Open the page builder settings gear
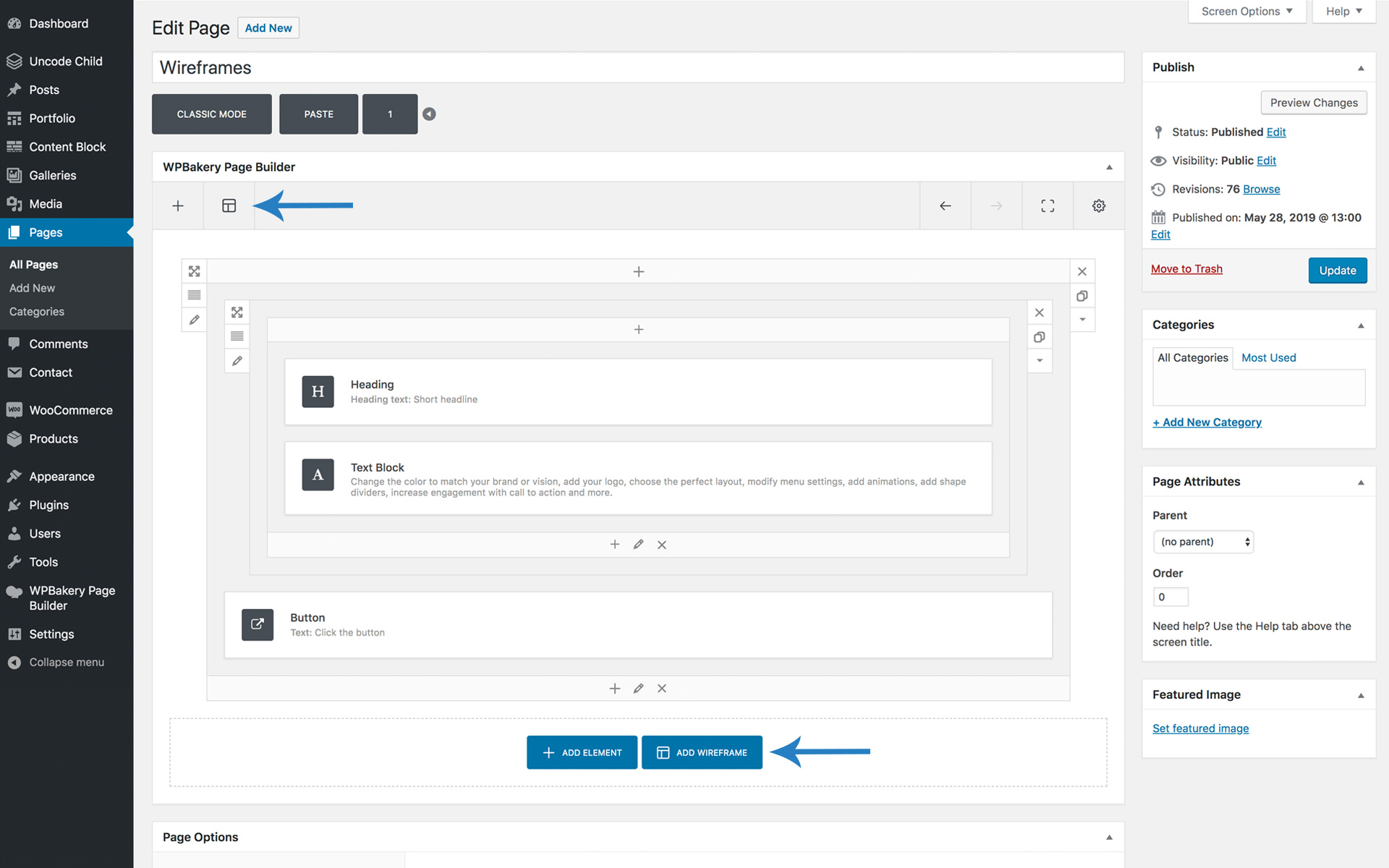This screenshot has height=868, width=1389. pyautogui.click(x=1098, y=206)
